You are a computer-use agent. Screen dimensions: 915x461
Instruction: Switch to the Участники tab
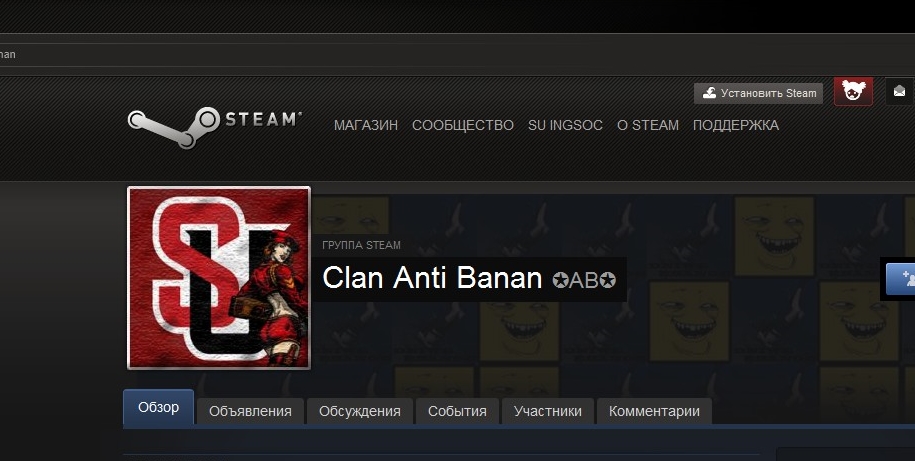pos(547,411)
